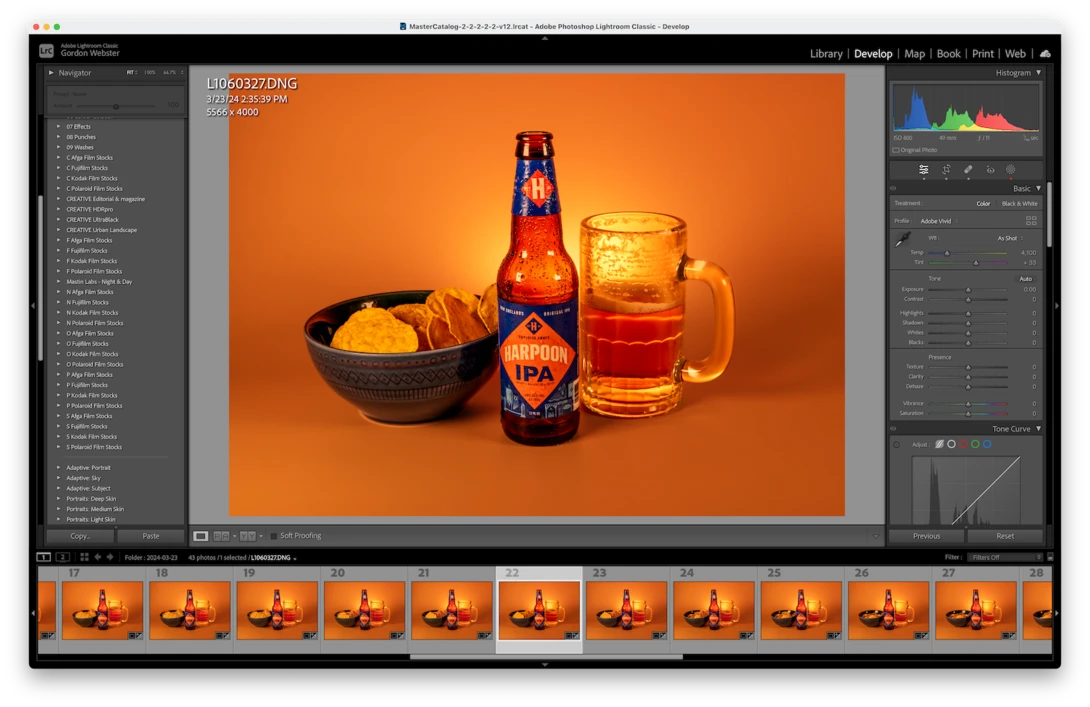Image resolution: width=1090 pixels, height=707 pixels.
Task: Click the filmstrip horizontal scrollbar
Action: tap(546, 657)
